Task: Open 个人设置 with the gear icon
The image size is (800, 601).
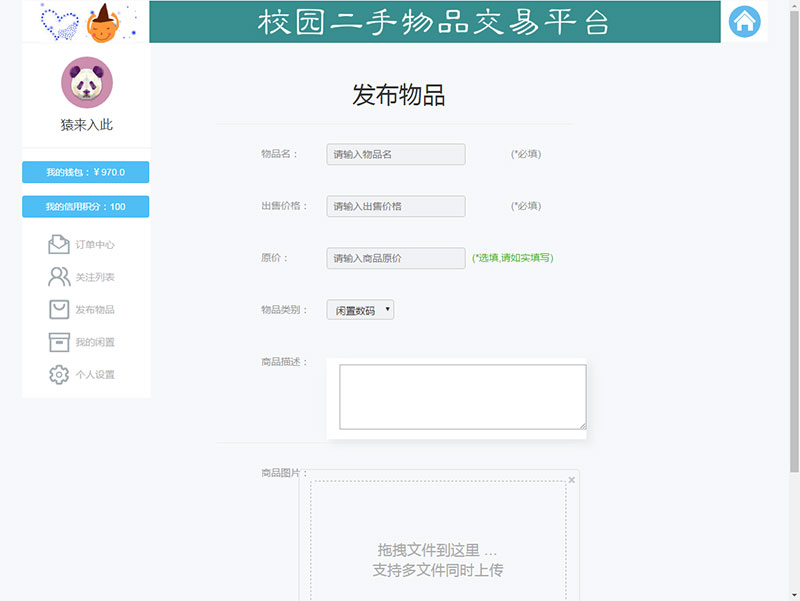Action: pyautogui.click(x=61, y=375)
